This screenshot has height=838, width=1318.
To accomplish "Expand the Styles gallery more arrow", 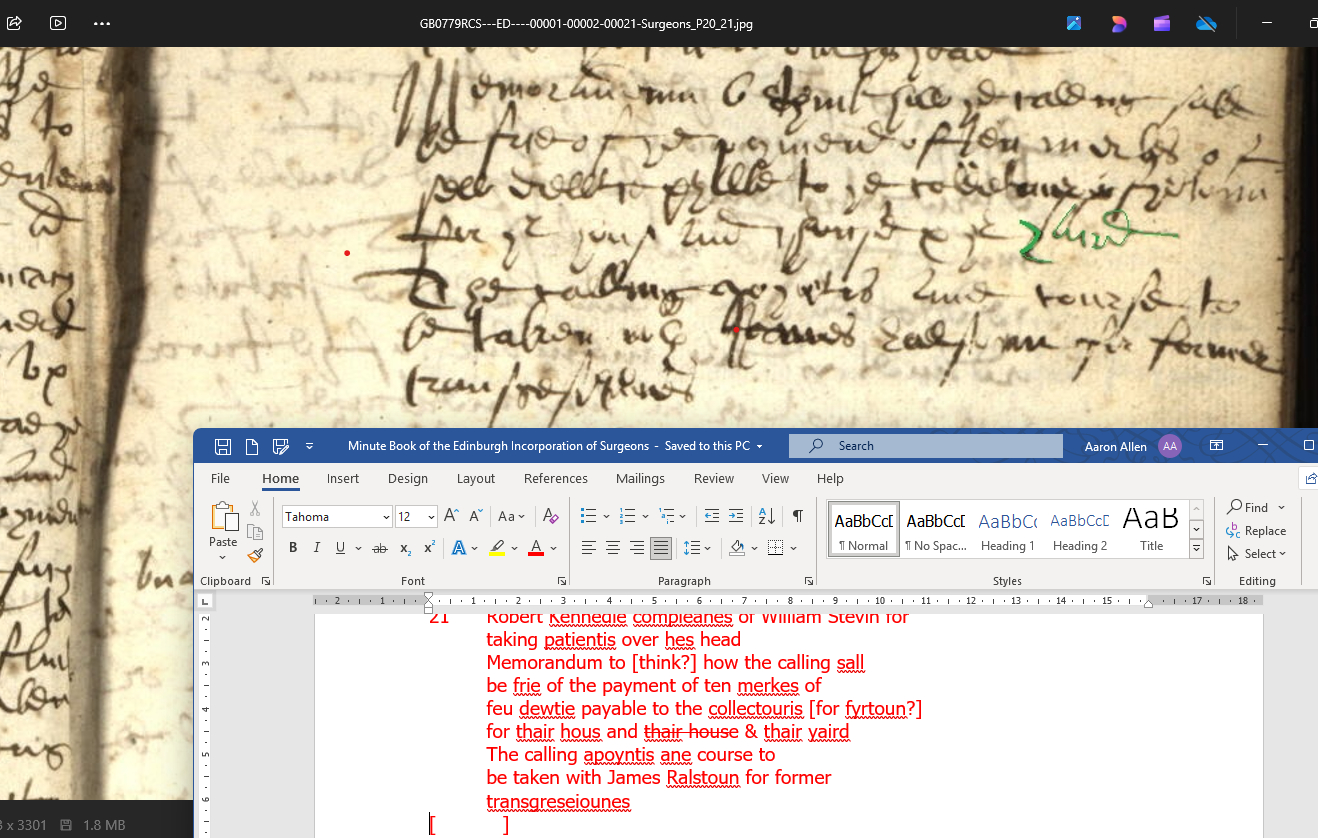I will [1196, 549].
